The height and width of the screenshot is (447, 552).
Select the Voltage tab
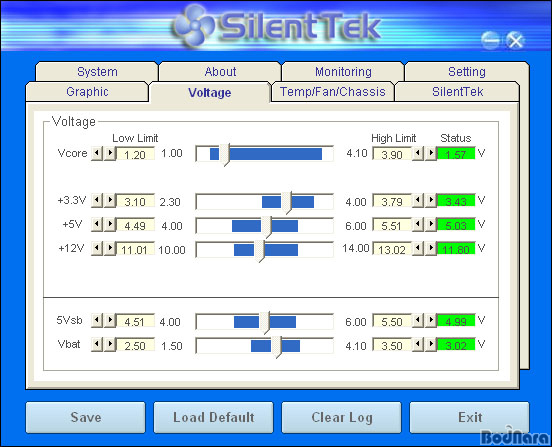[209, 92]
